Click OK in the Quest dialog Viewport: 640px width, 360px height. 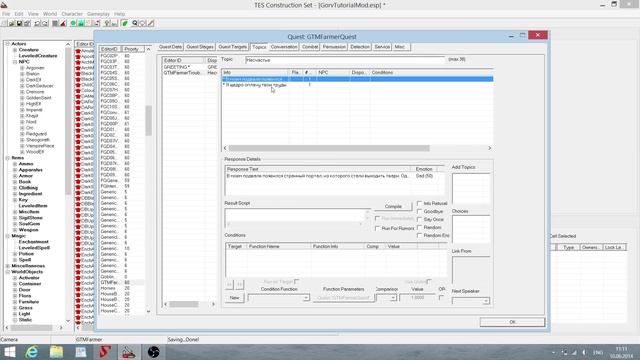[x=512, y=322]
